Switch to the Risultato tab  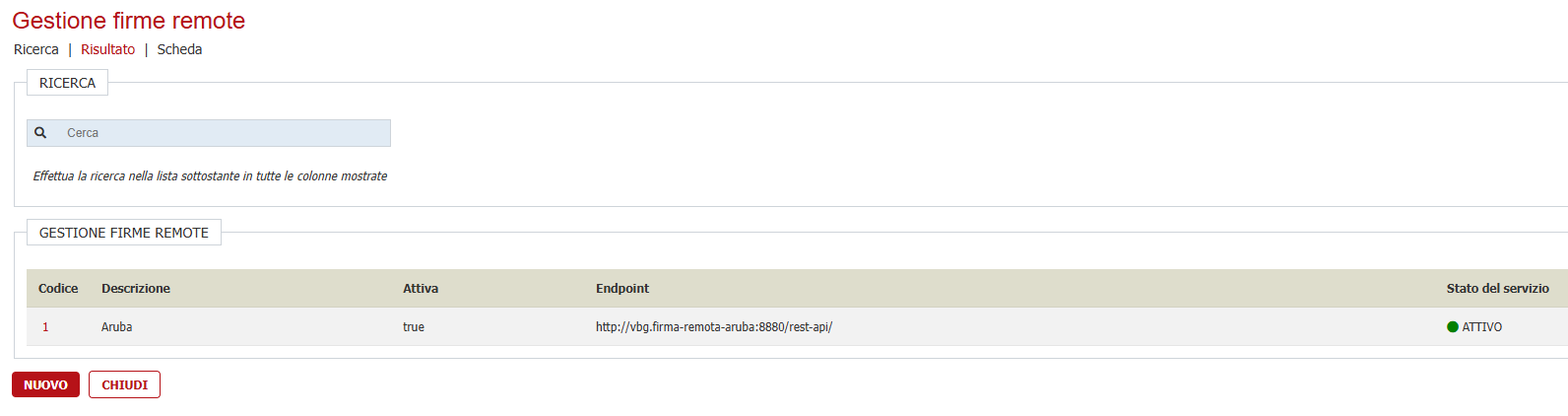(107, 49)
